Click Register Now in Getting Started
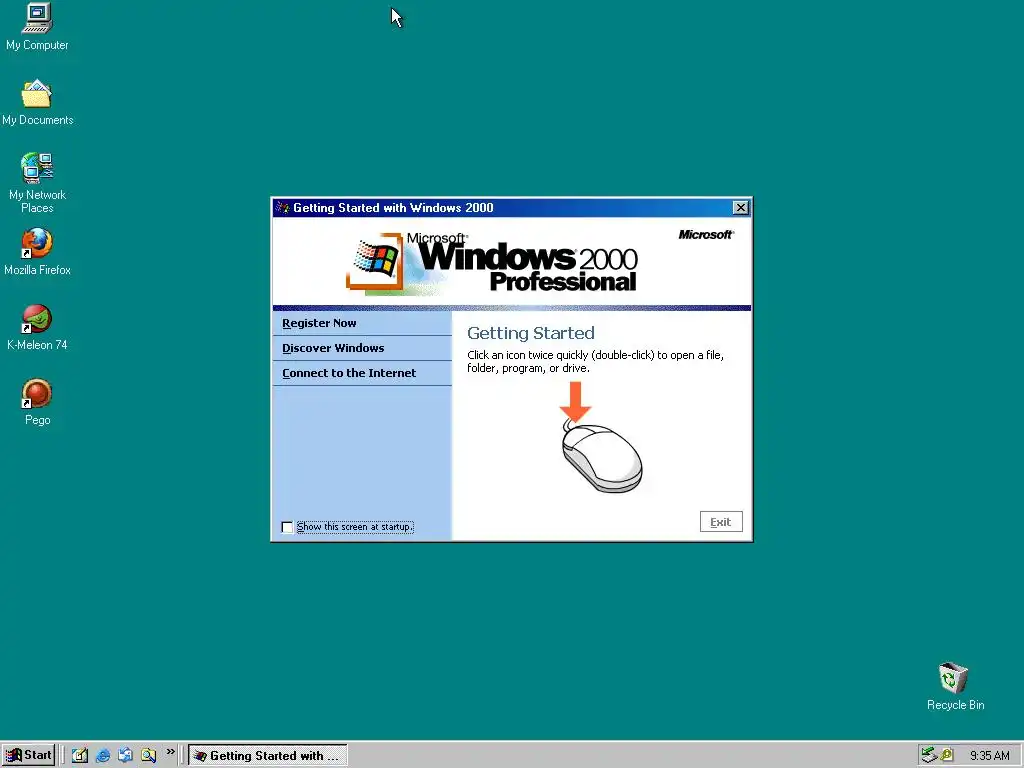Screen dimensions: 1024x768 pos(319,323)
